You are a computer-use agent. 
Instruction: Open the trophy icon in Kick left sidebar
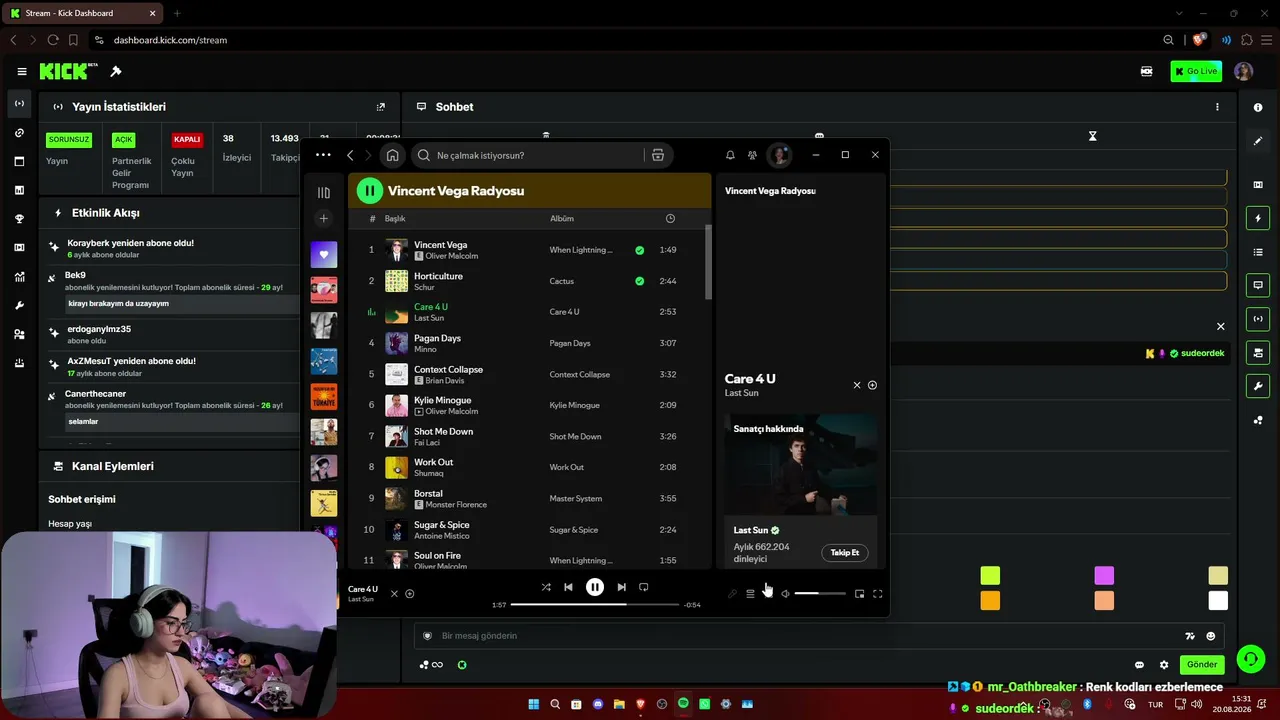click(19, 219)
